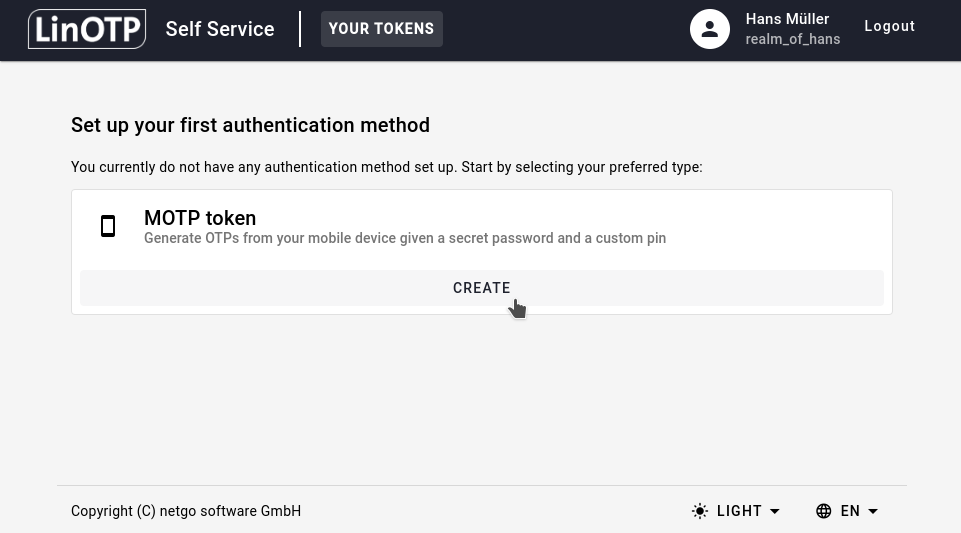Screen dimensions: 961x533
Task: Open the theme selector labeled LIGHT
Action: point(739,511)
